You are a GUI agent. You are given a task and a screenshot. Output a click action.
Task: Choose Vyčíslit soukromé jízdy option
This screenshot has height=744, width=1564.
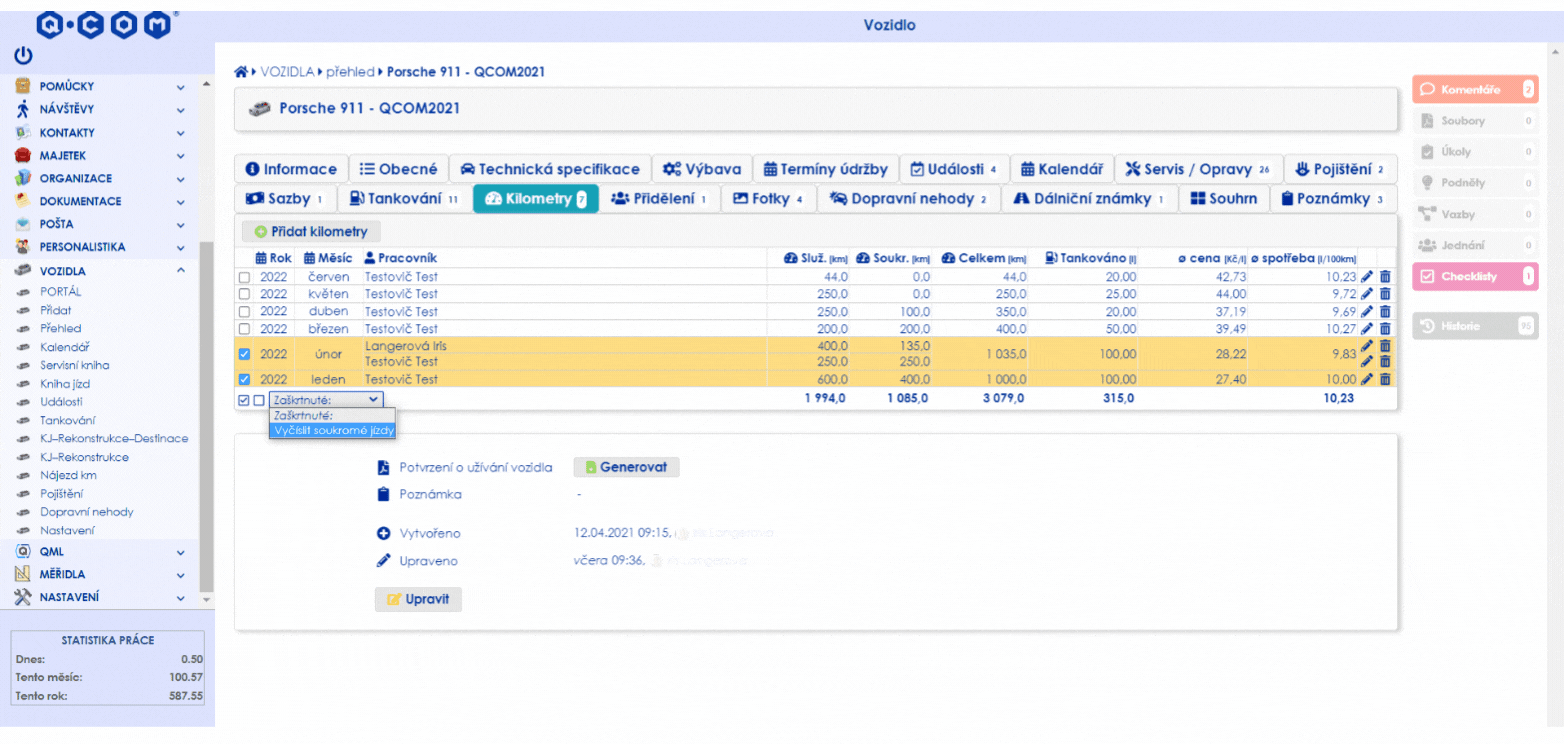(x=332, y=430)
